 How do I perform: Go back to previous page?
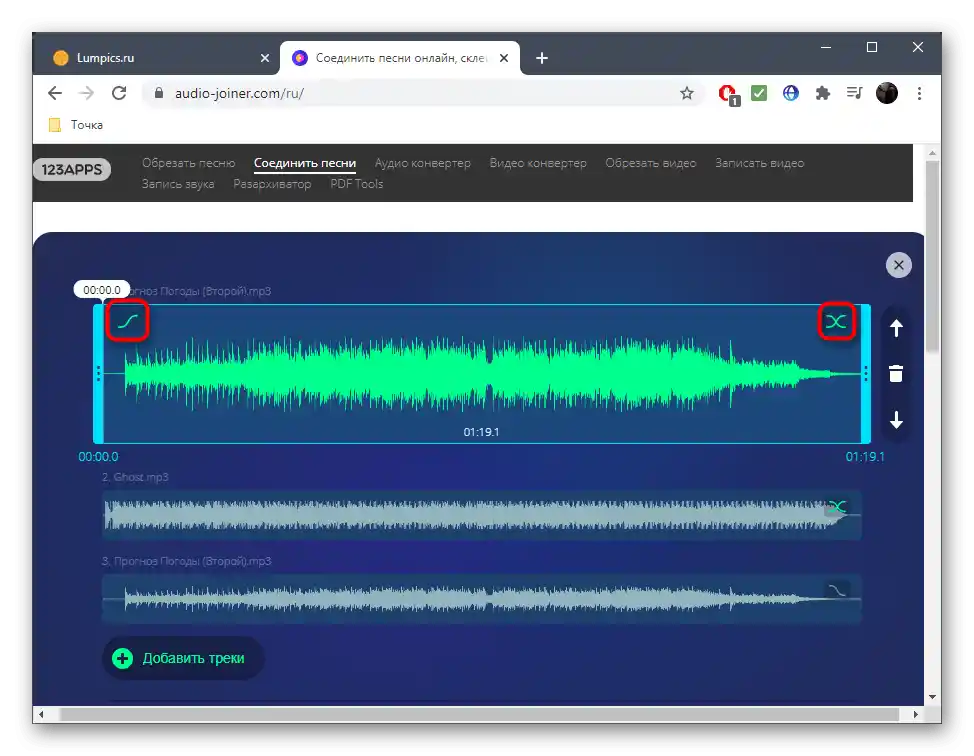point(55,93)
